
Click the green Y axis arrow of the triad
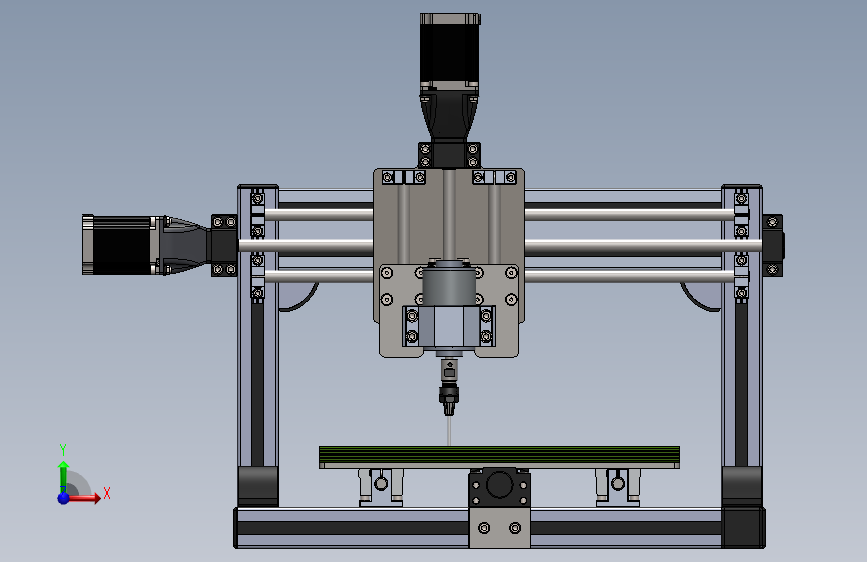pyautogui.click(x=63, y=476)
